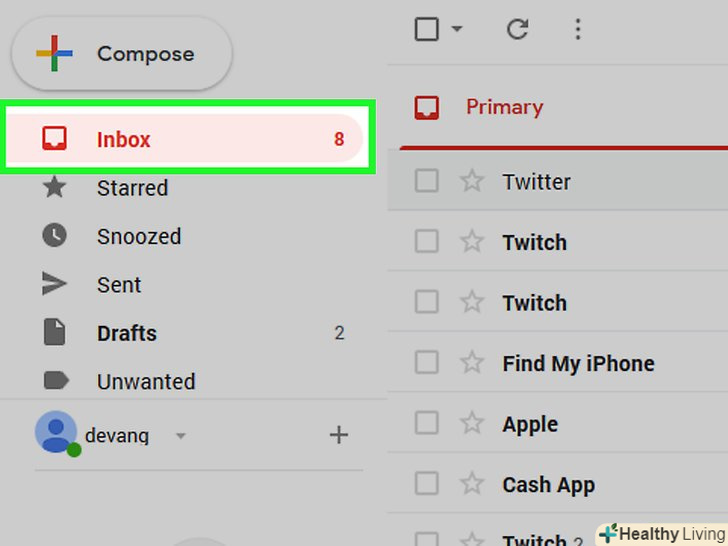Click the devang profile avatar
The width and height of the screenshot is (728, 546).
(x=56, y=433)
